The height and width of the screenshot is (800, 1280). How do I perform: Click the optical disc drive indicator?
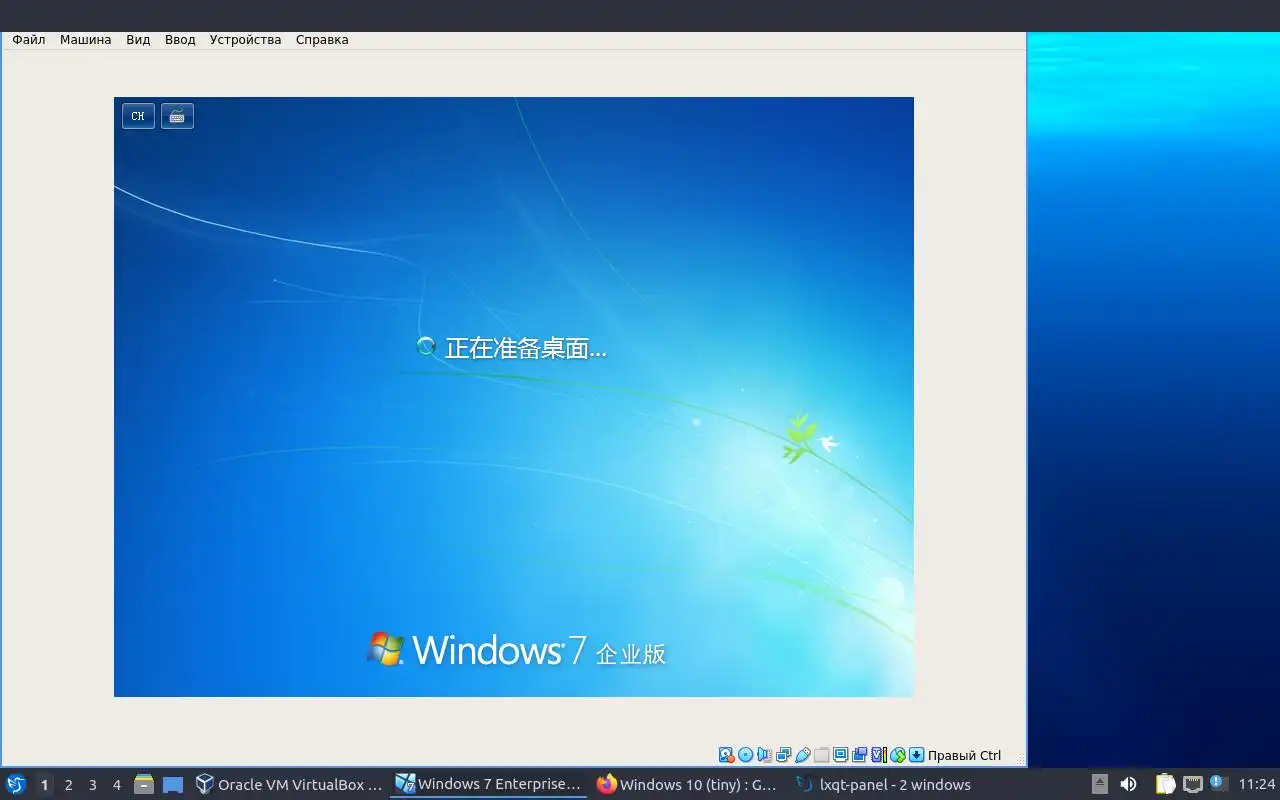click(x=745, y=755)
